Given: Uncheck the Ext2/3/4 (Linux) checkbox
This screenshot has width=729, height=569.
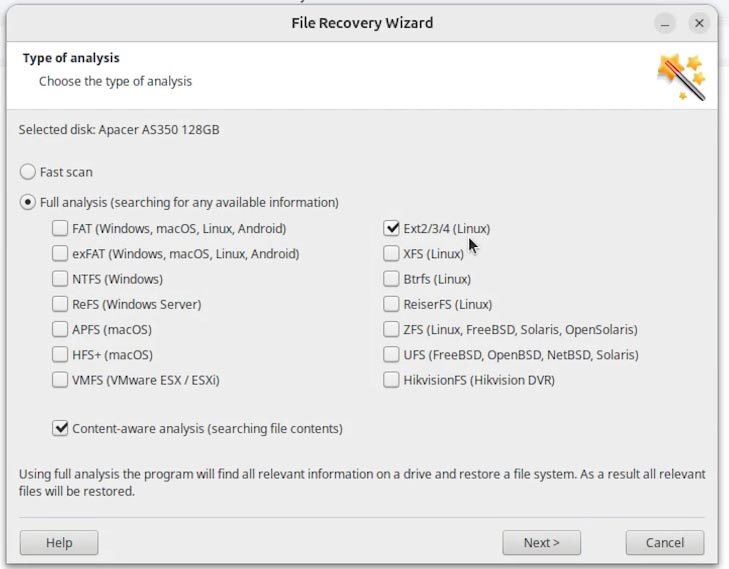Looking at the screenshot, I should point(391,228).
